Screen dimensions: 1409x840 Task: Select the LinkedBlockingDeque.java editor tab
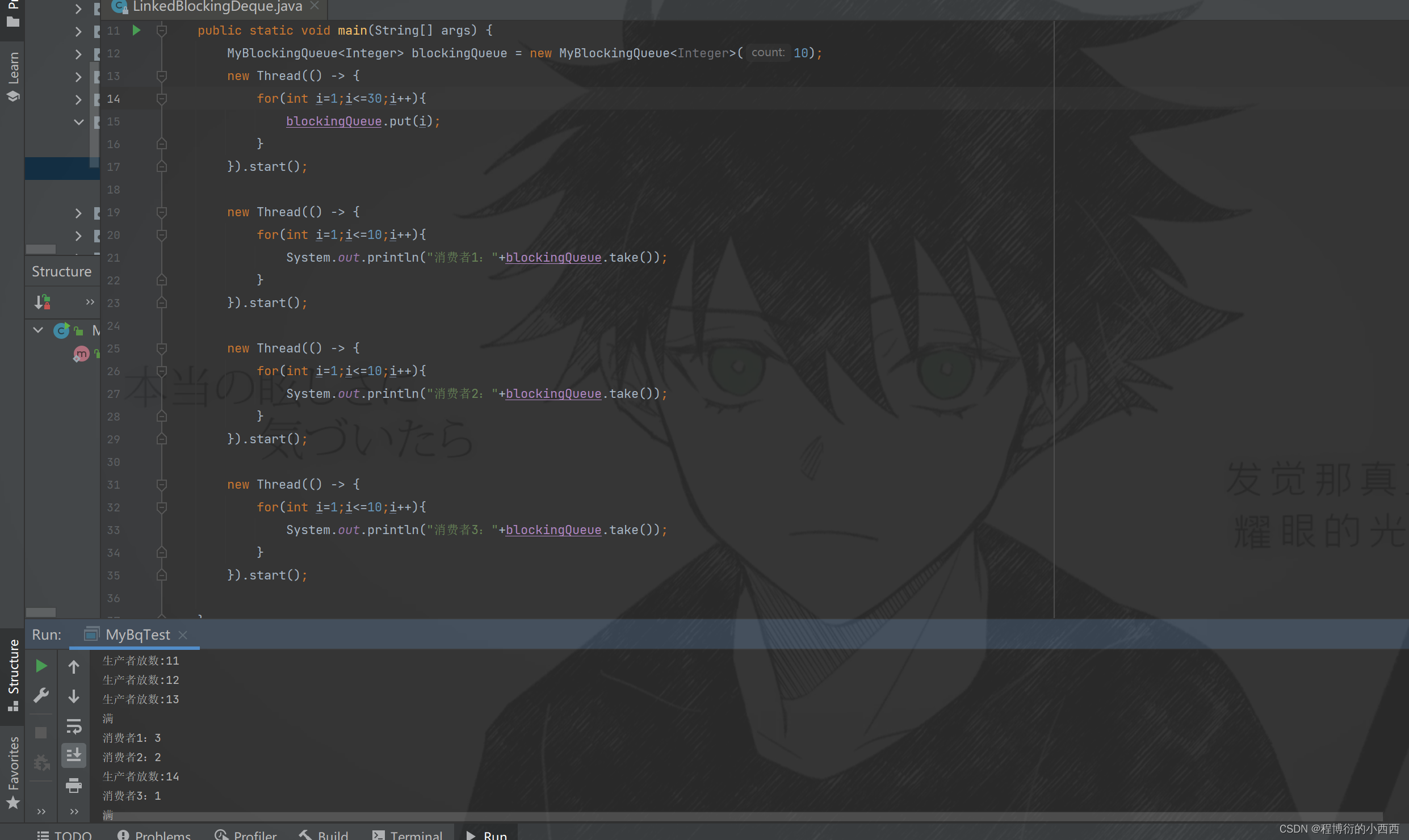pos(217,7)
